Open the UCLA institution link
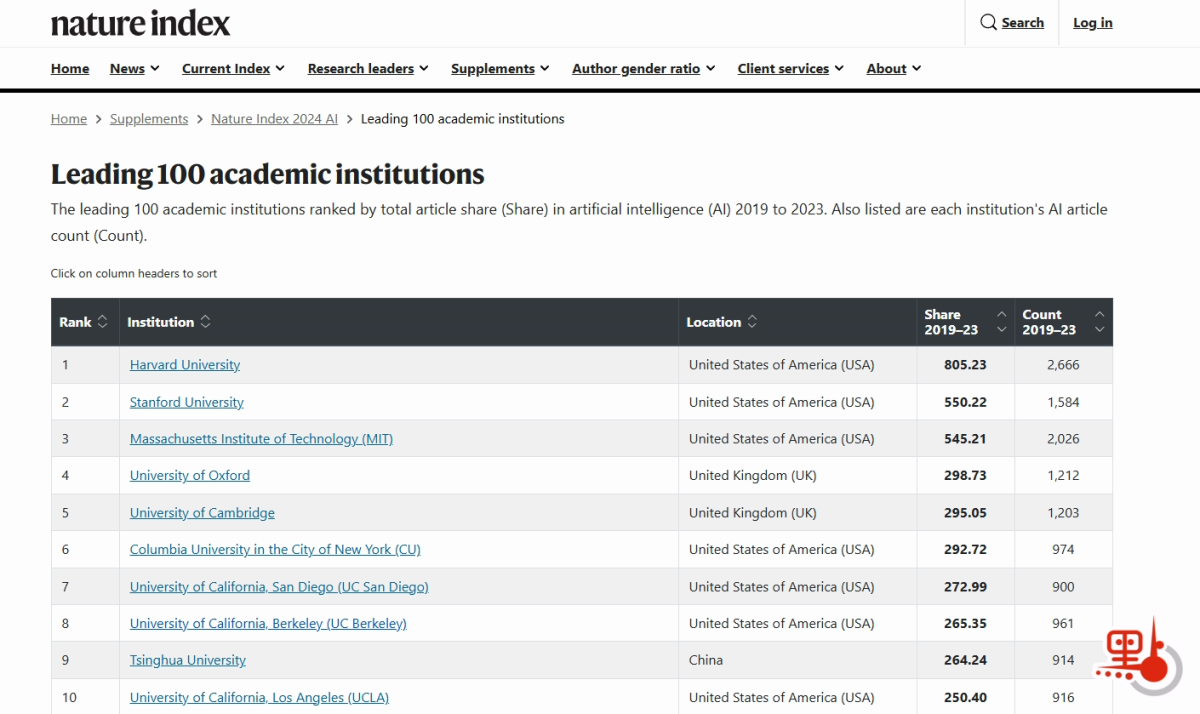The width and height of the screenshot is (1200, 714). [259, 698]
